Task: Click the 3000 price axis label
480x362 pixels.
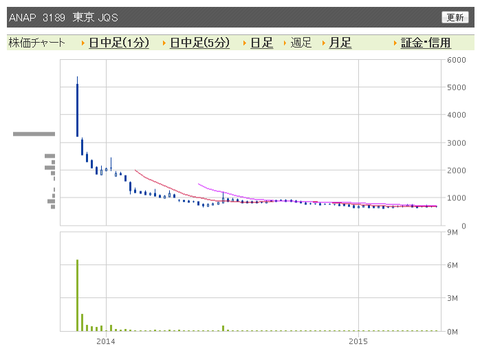Action: pos(456,143)
